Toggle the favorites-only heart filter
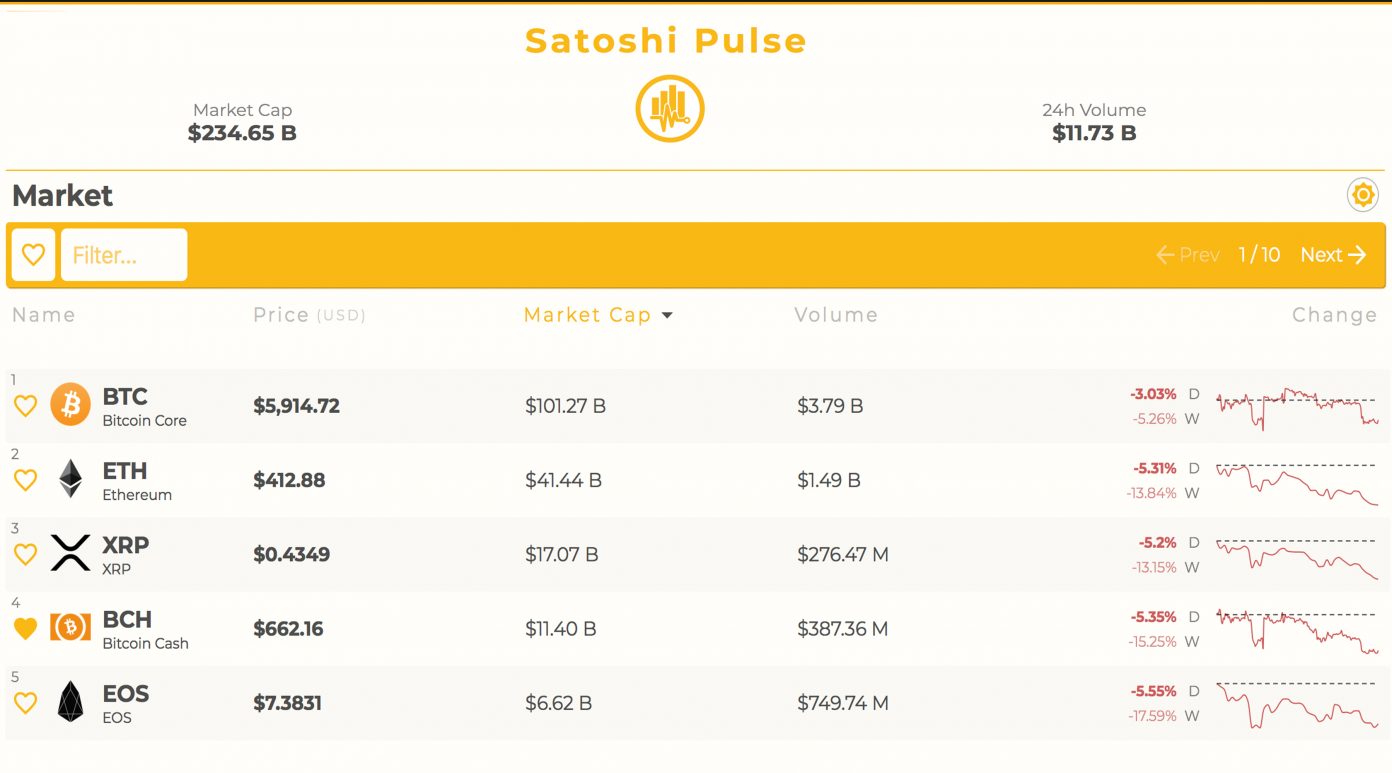The width and height of the screenshot is (1392, 773). click(x=33, y=255)
